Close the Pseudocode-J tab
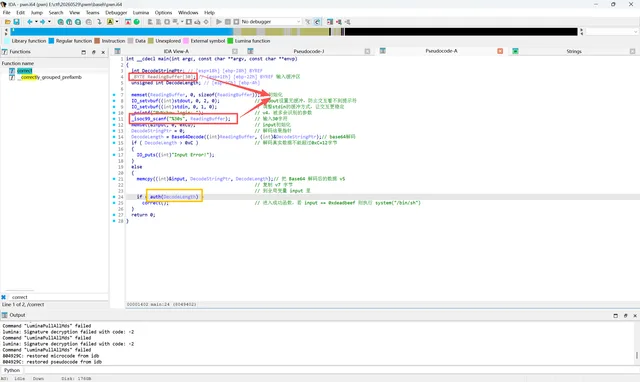 click(x=367, y=51)
